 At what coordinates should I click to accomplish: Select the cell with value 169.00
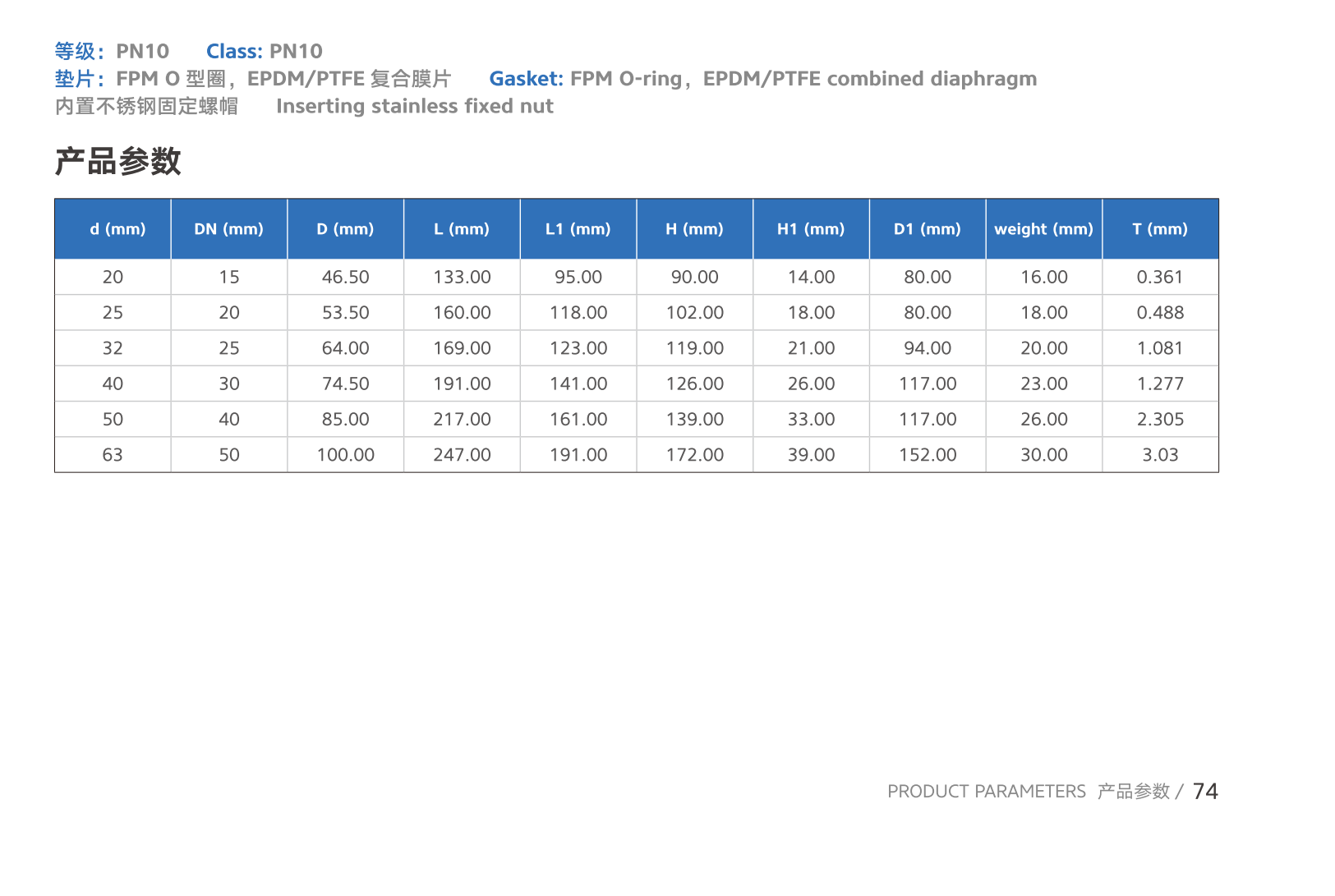tap(462, 348)
